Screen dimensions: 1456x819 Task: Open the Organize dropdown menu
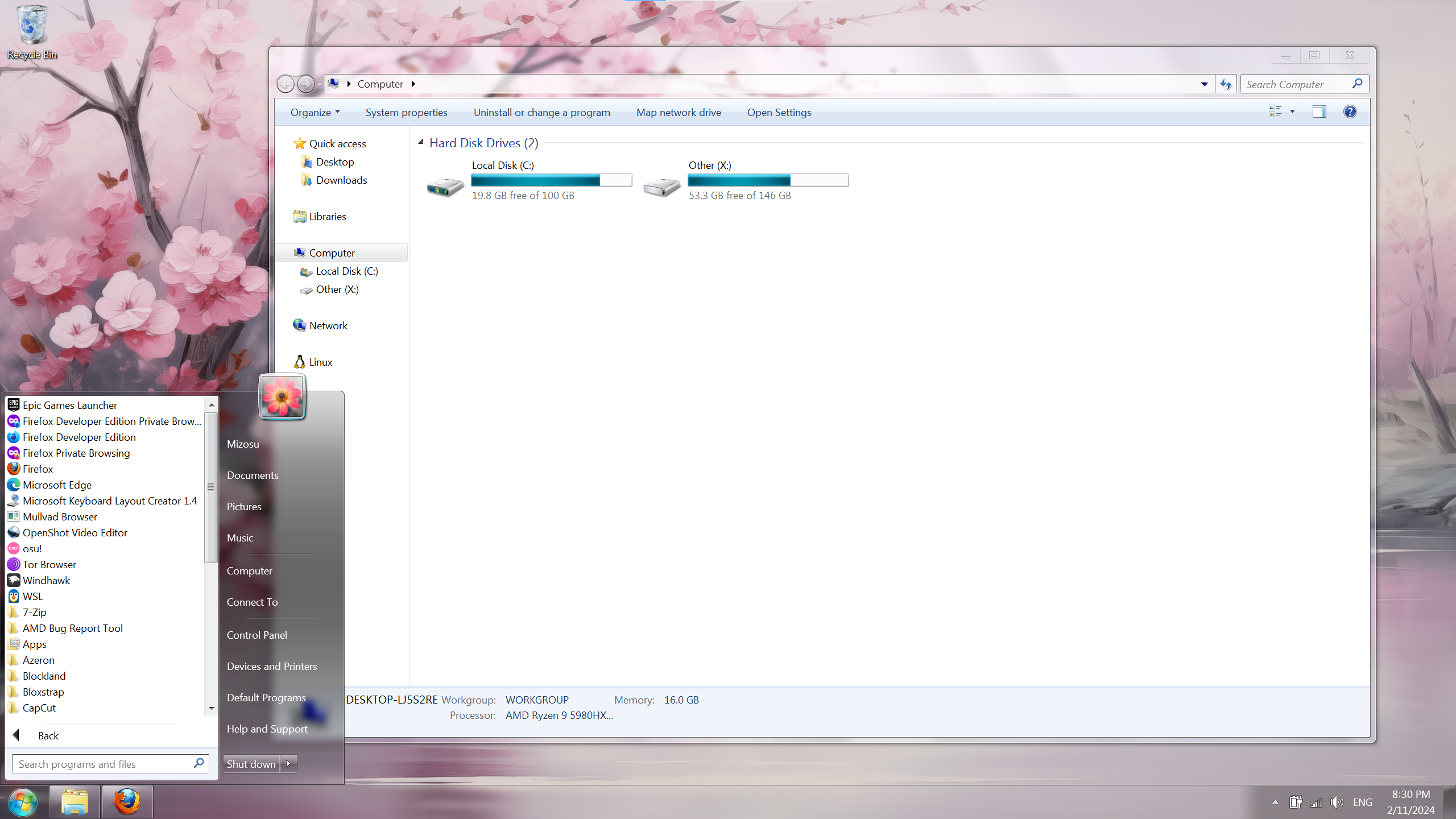pos(315,113)
